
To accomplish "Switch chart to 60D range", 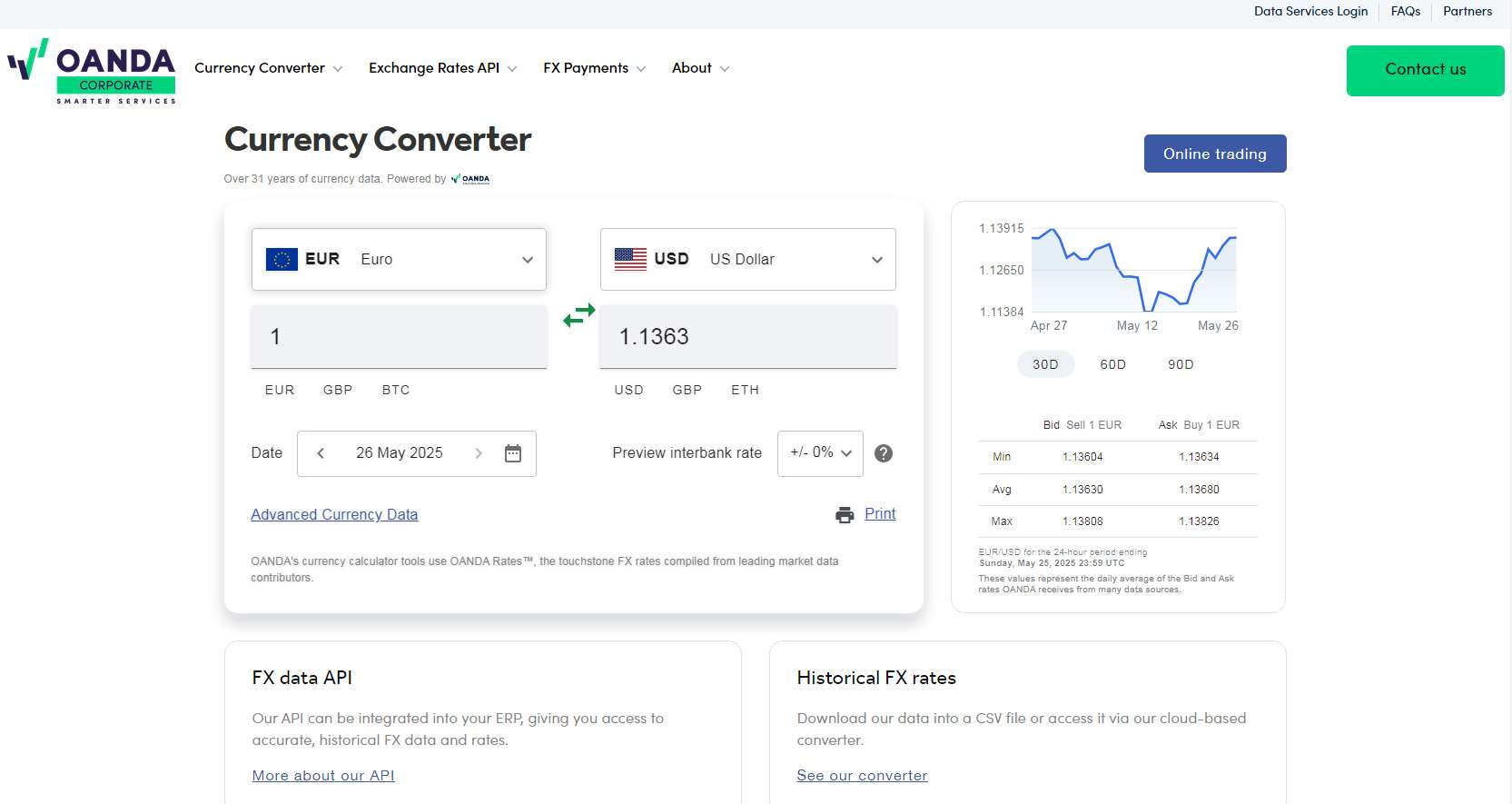I will point(1112,364).
